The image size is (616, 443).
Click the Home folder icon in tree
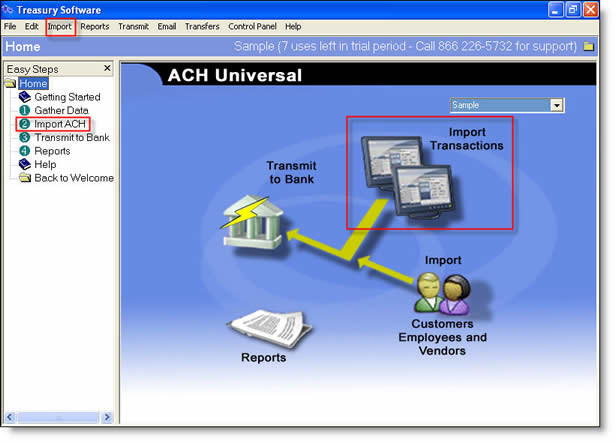point(10,83)
